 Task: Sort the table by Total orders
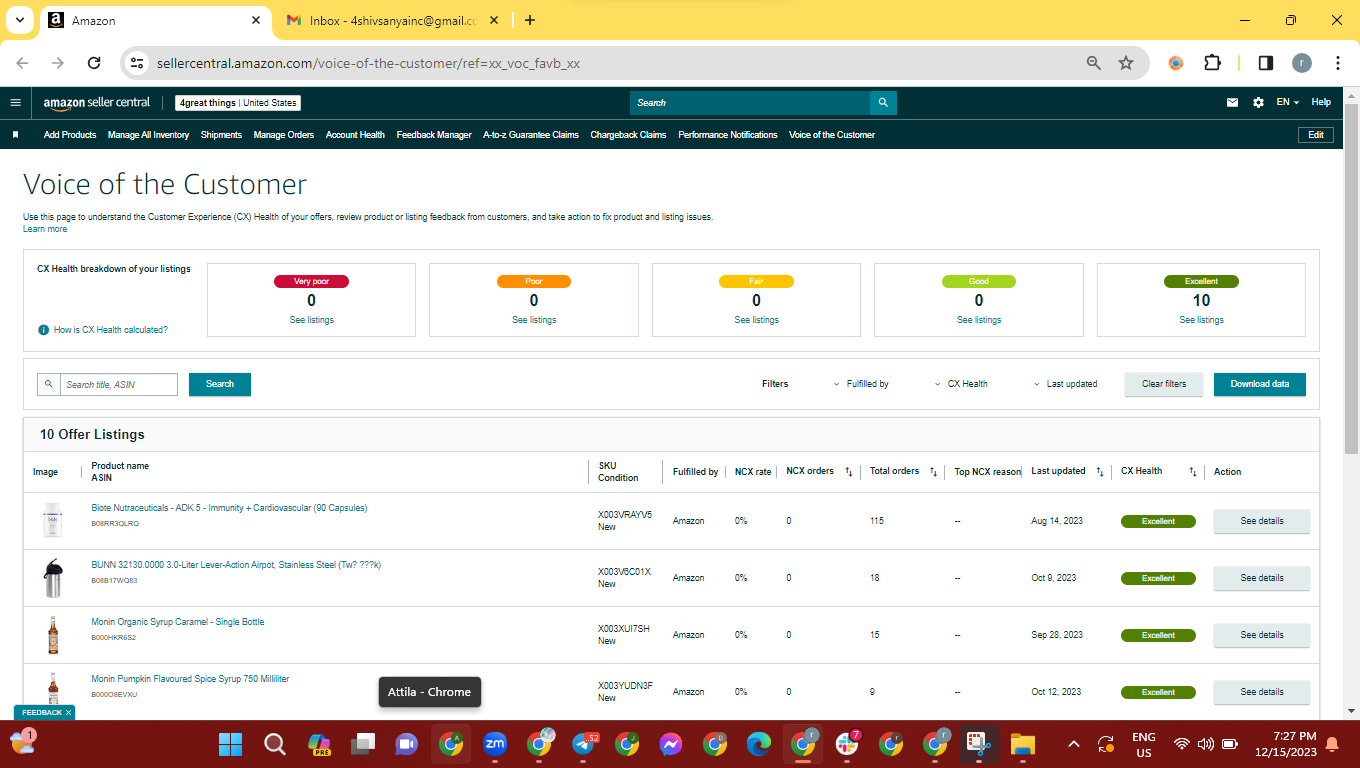tap(933, 472)
